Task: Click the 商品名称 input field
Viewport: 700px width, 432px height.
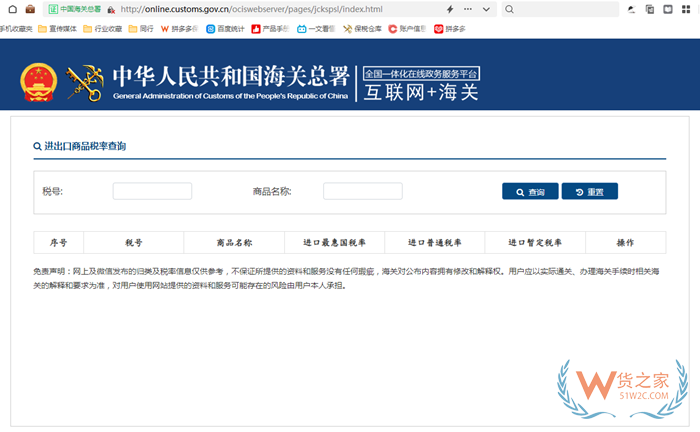Action: click(x=362, y=191)
